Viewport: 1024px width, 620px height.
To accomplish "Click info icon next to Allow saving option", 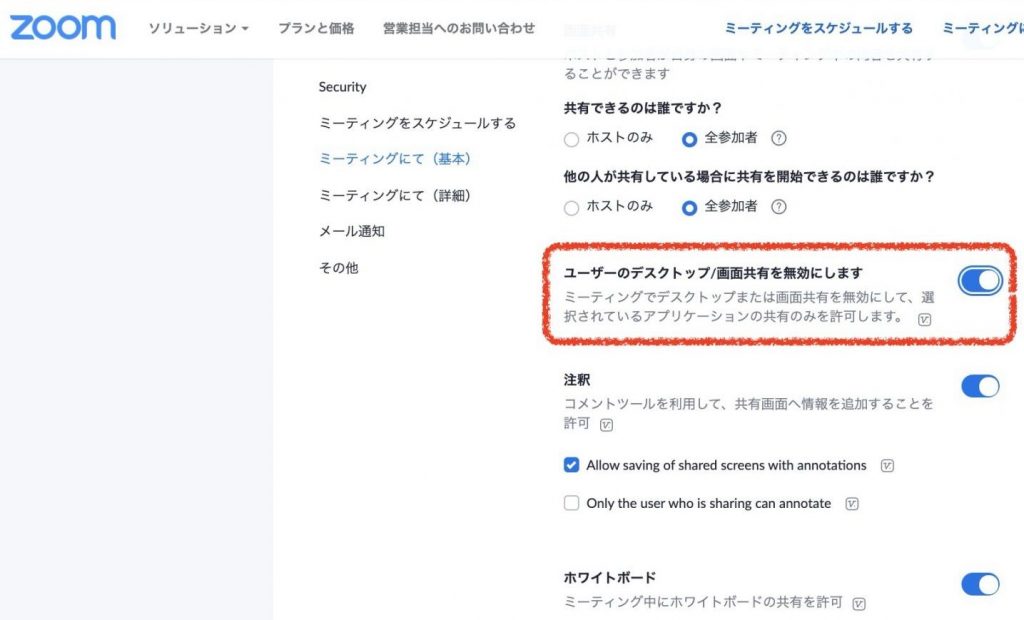I will click(x=886, y=466).
